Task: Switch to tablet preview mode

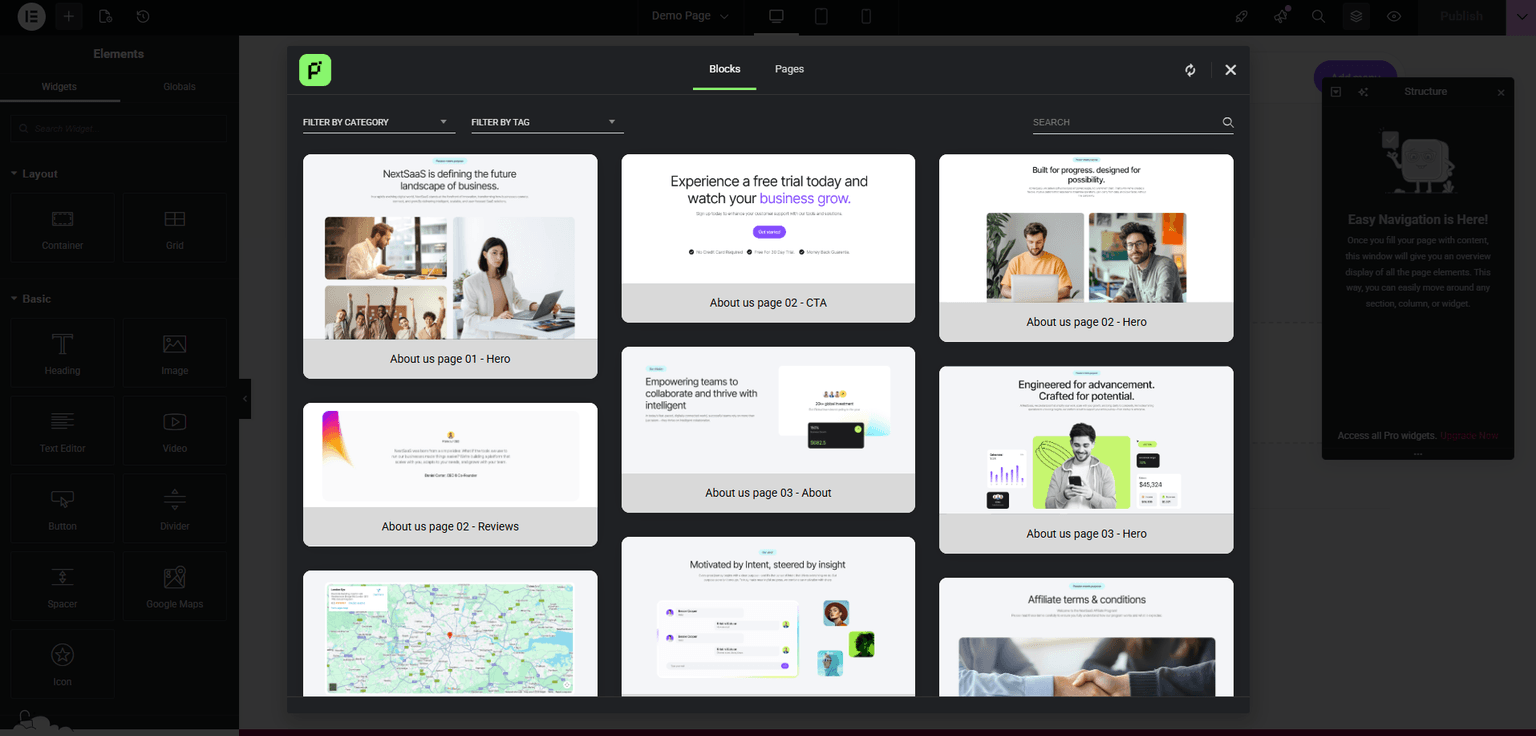Action: pos(820,16)
